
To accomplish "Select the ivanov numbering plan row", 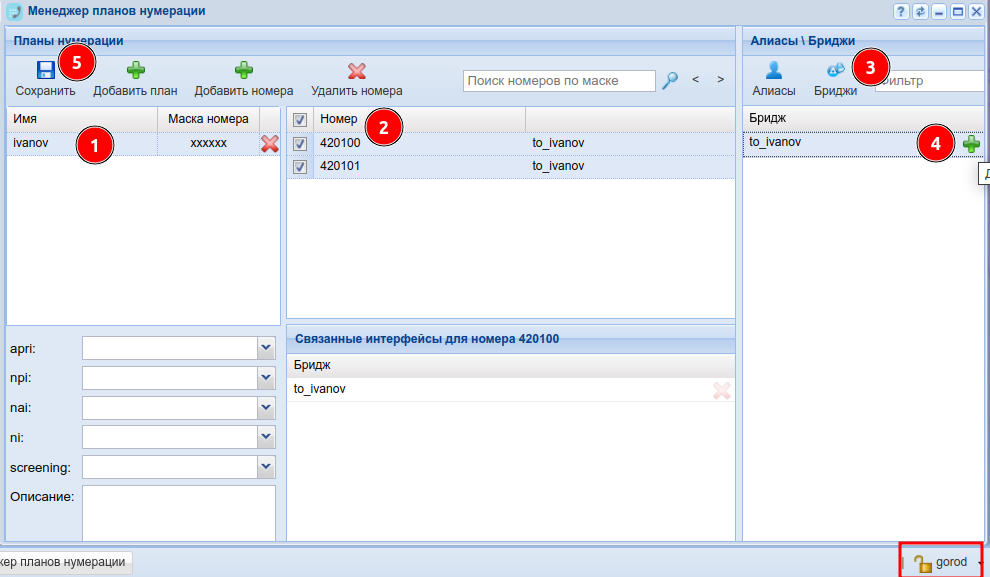I will [143, 143].
